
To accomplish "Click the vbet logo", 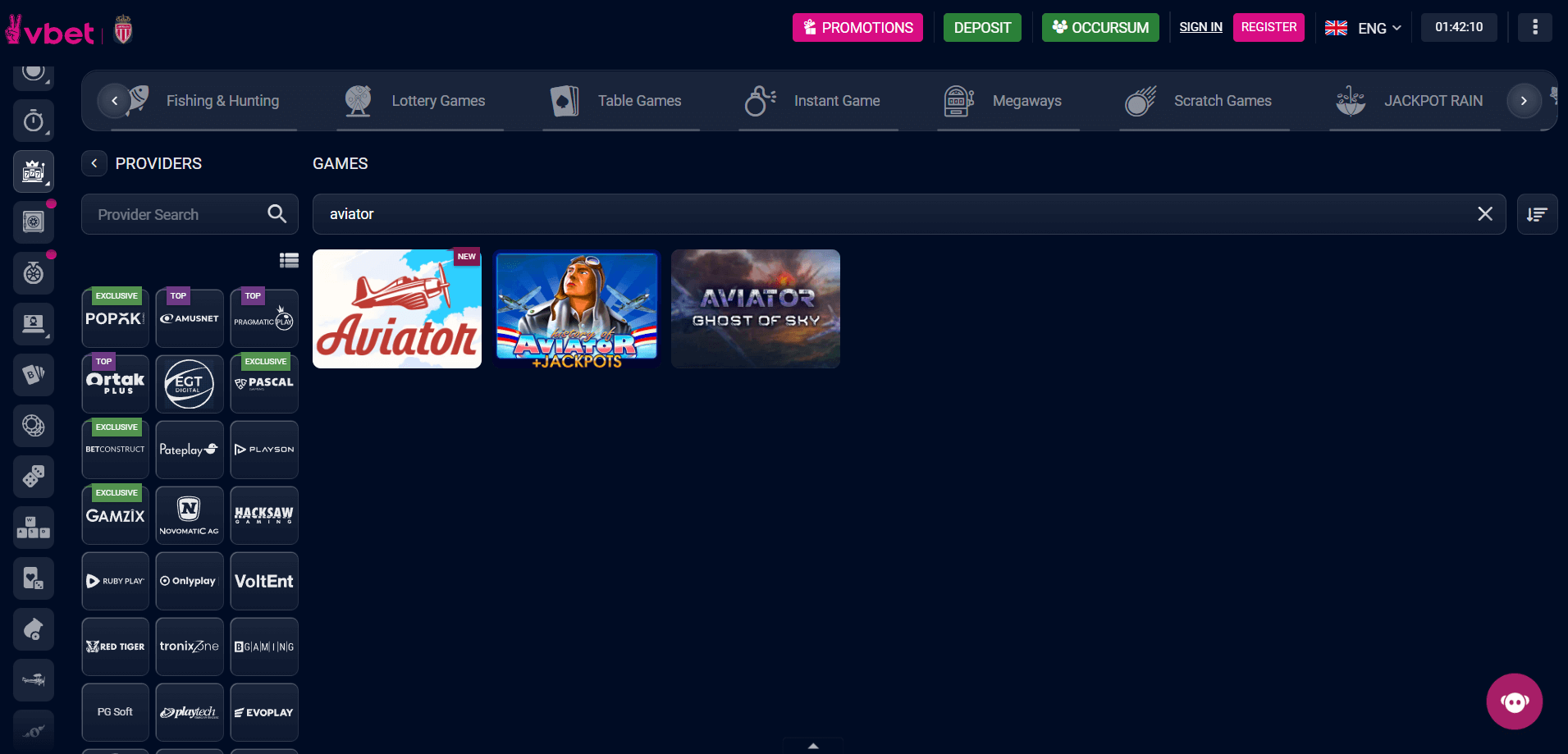I will click(50, 30).
